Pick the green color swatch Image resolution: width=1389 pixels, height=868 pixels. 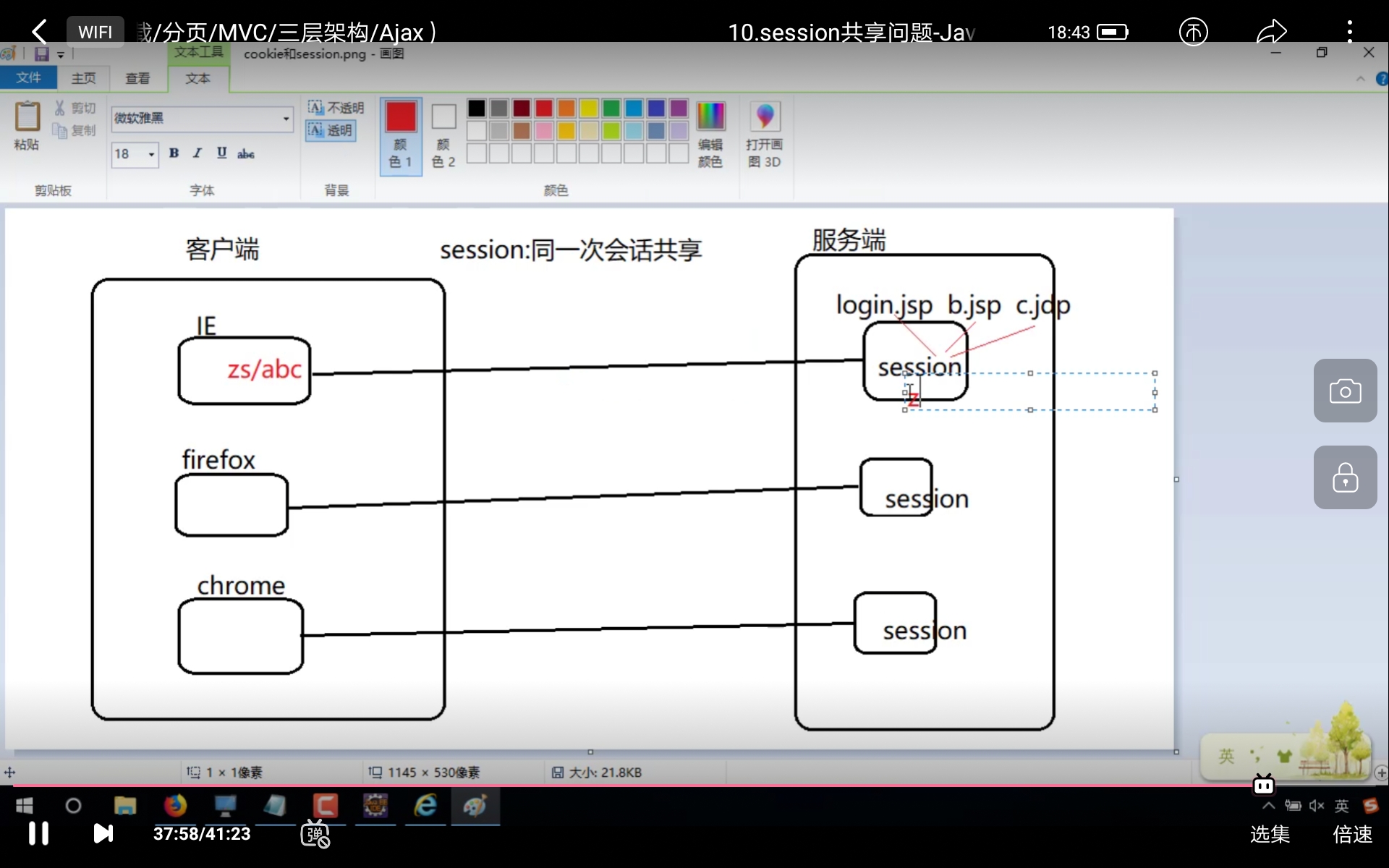(x=611, y=109)
